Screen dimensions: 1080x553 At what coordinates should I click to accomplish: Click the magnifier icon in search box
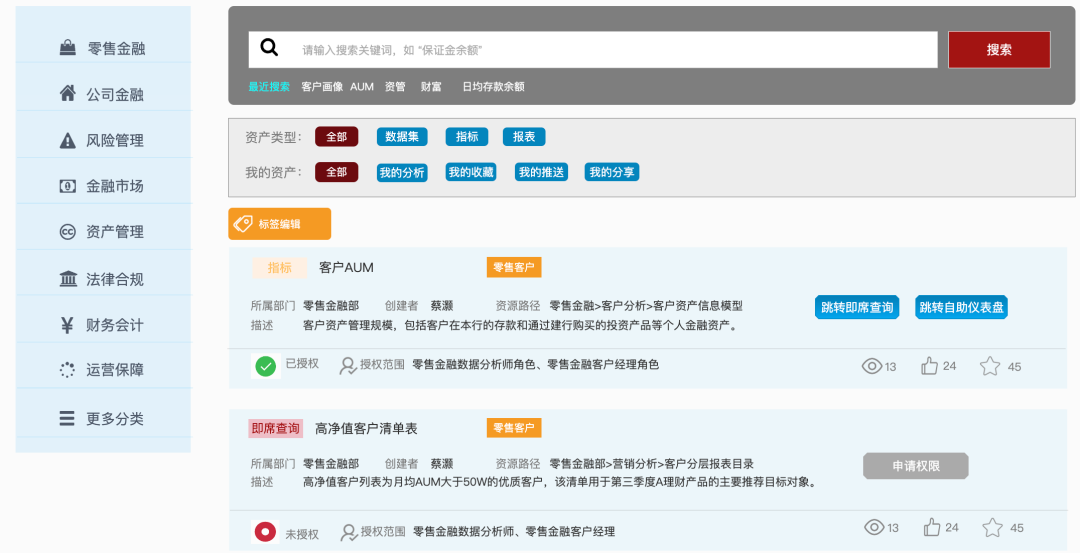pyautogui.click(x=269, y=48)
